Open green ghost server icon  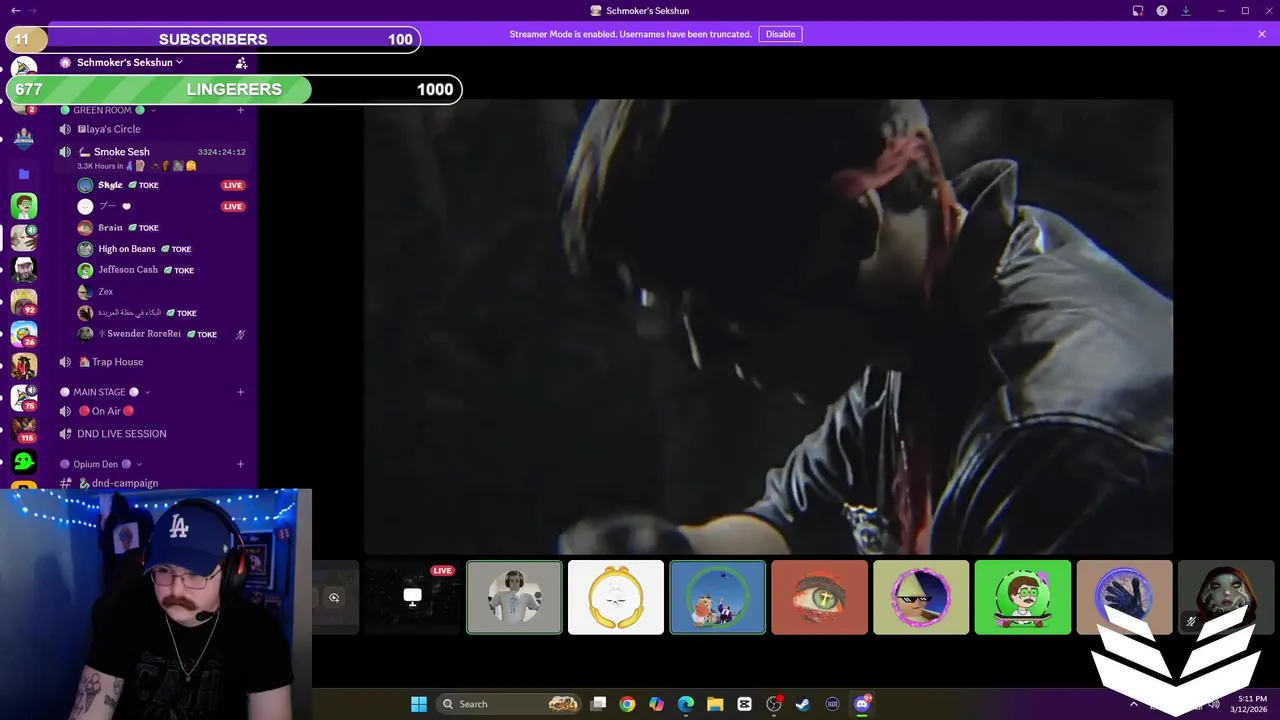pyautogui.click(x=24, y=461)
